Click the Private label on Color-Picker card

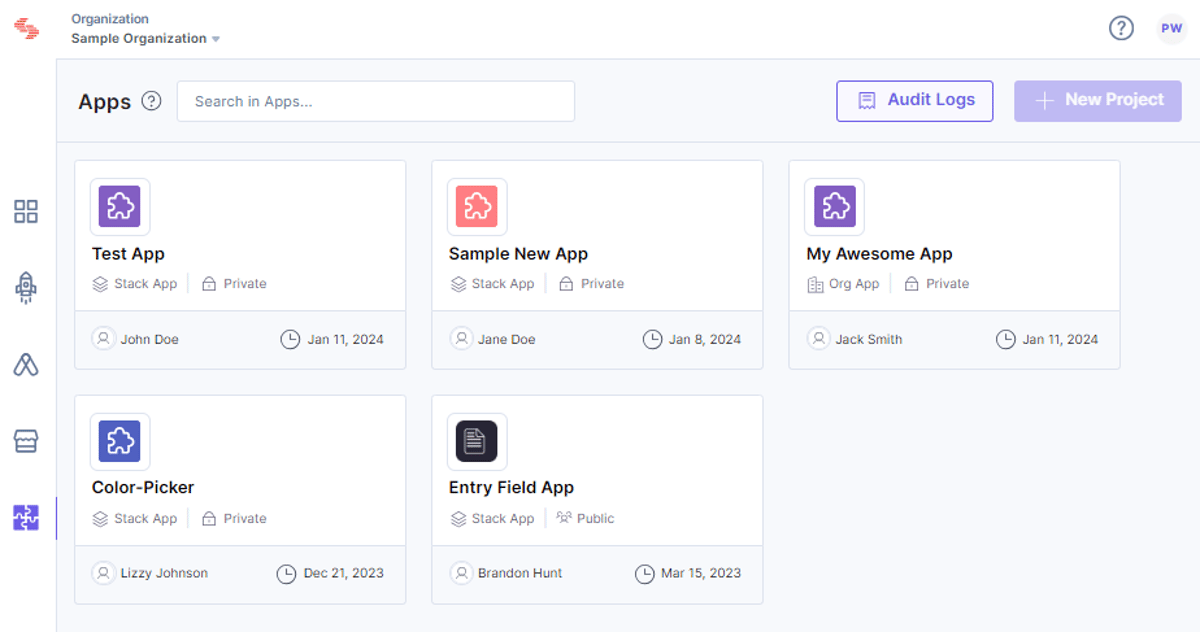(x=245, y=518)
